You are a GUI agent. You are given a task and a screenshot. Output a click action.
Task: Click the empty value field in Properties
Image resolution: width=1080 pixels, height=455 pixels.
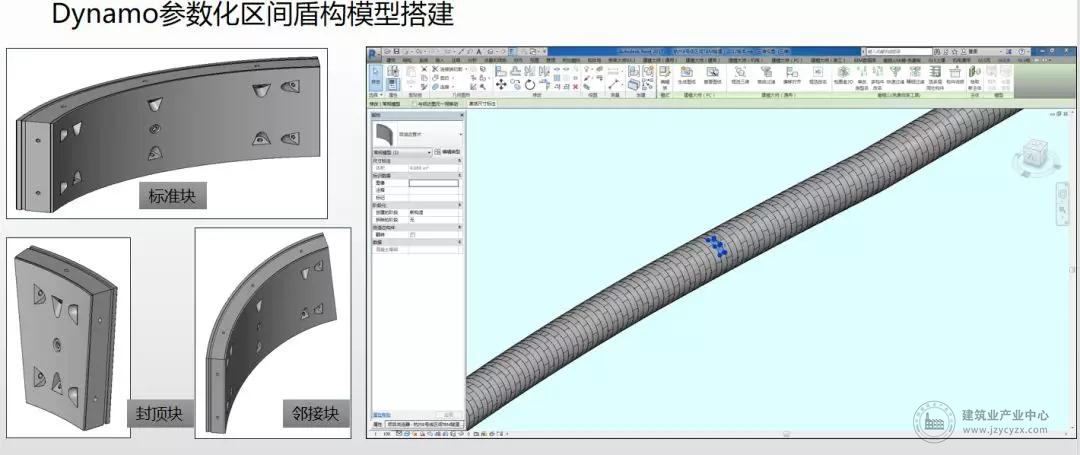click(434, 183)
